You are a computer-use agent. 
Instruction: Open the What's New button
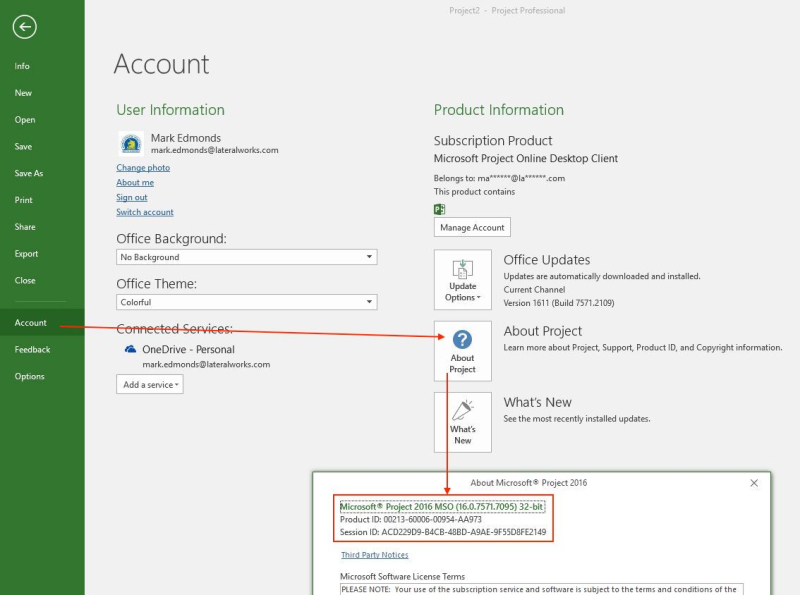click(463, 422)
